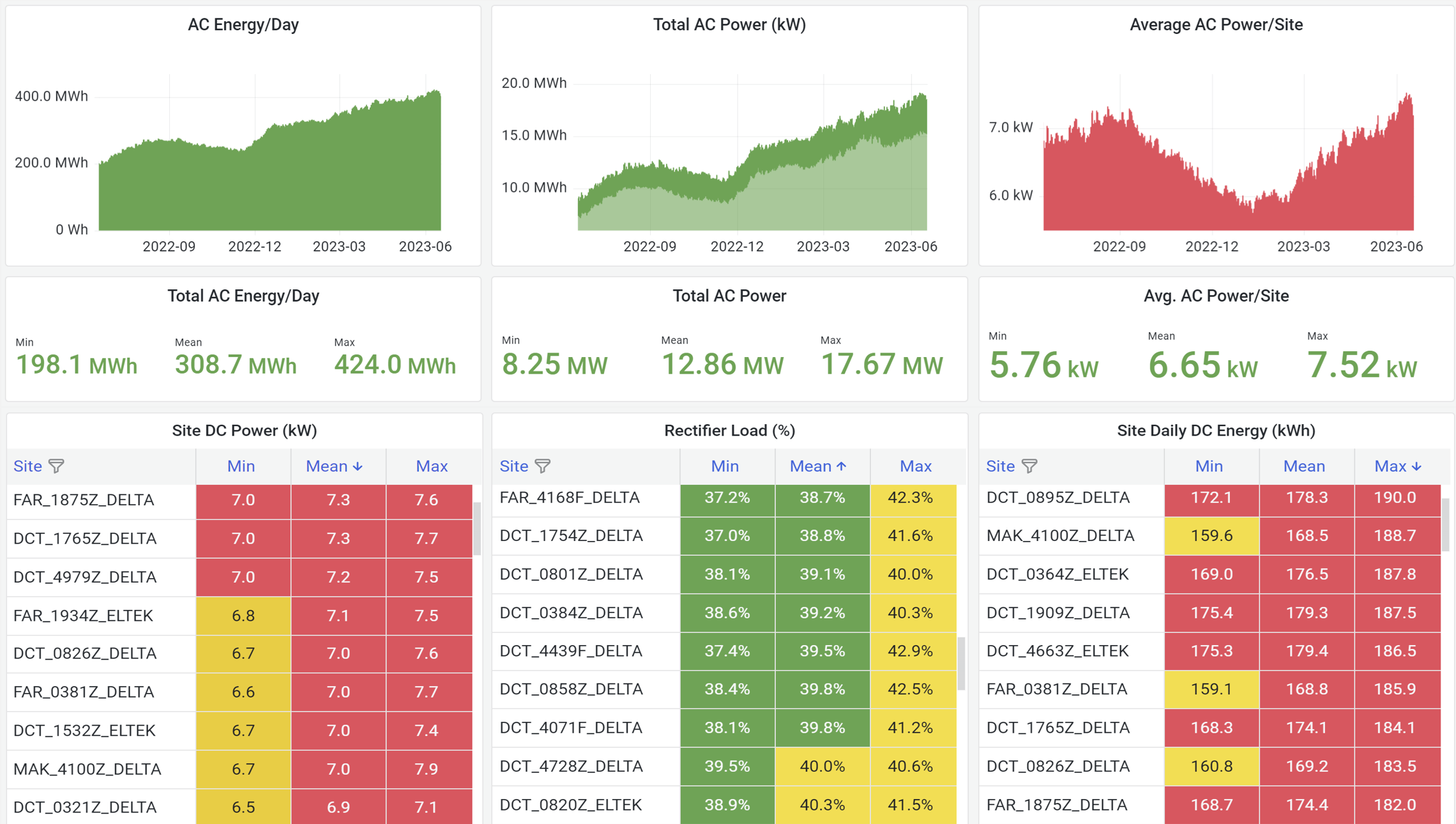Open Site DC Power (kW) panel title
Image resolution: width=1456 pixels, height=824 pixels.
[x=244, y=431]
